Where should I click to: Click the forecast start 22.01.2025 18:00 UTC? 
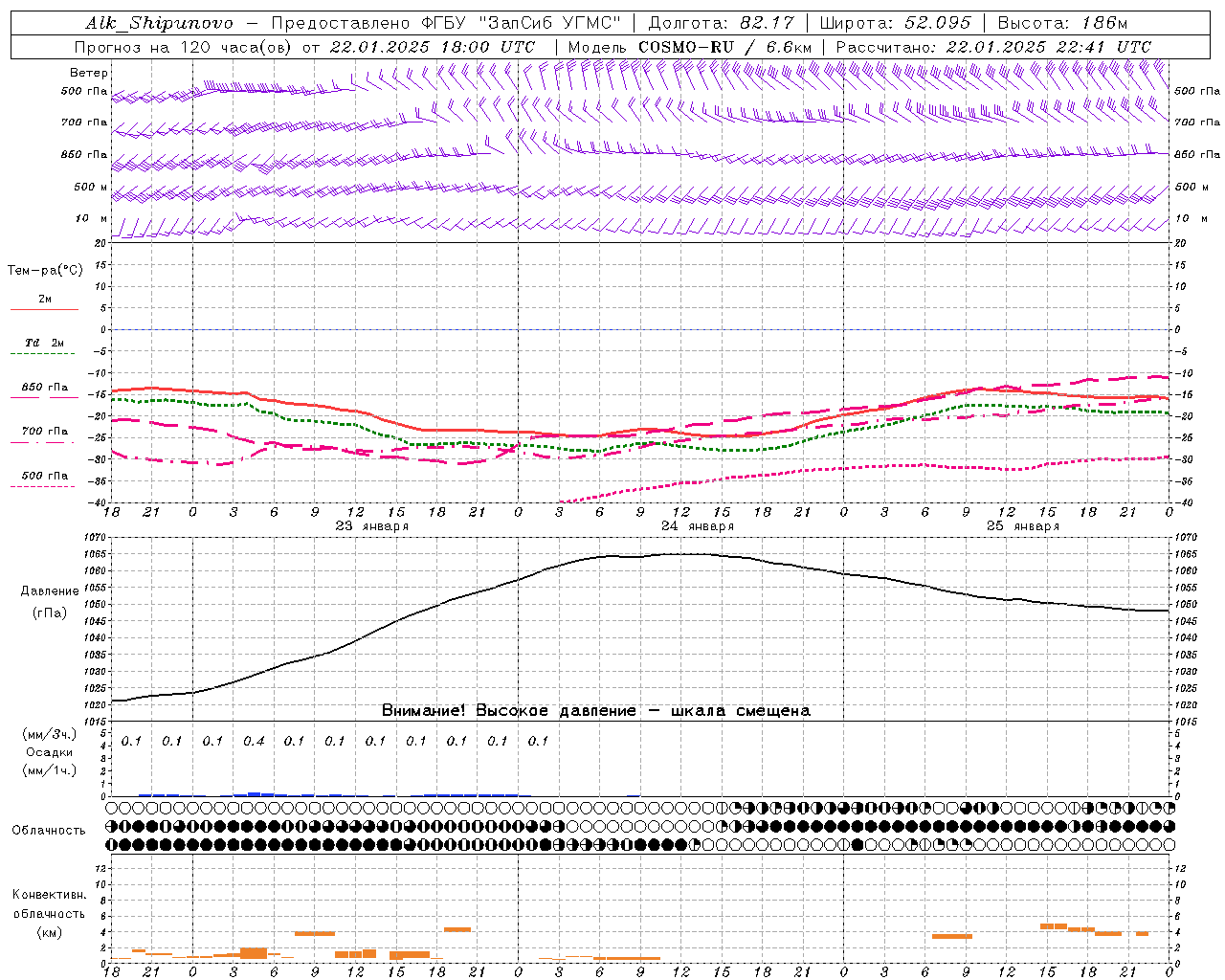[433, 47]
